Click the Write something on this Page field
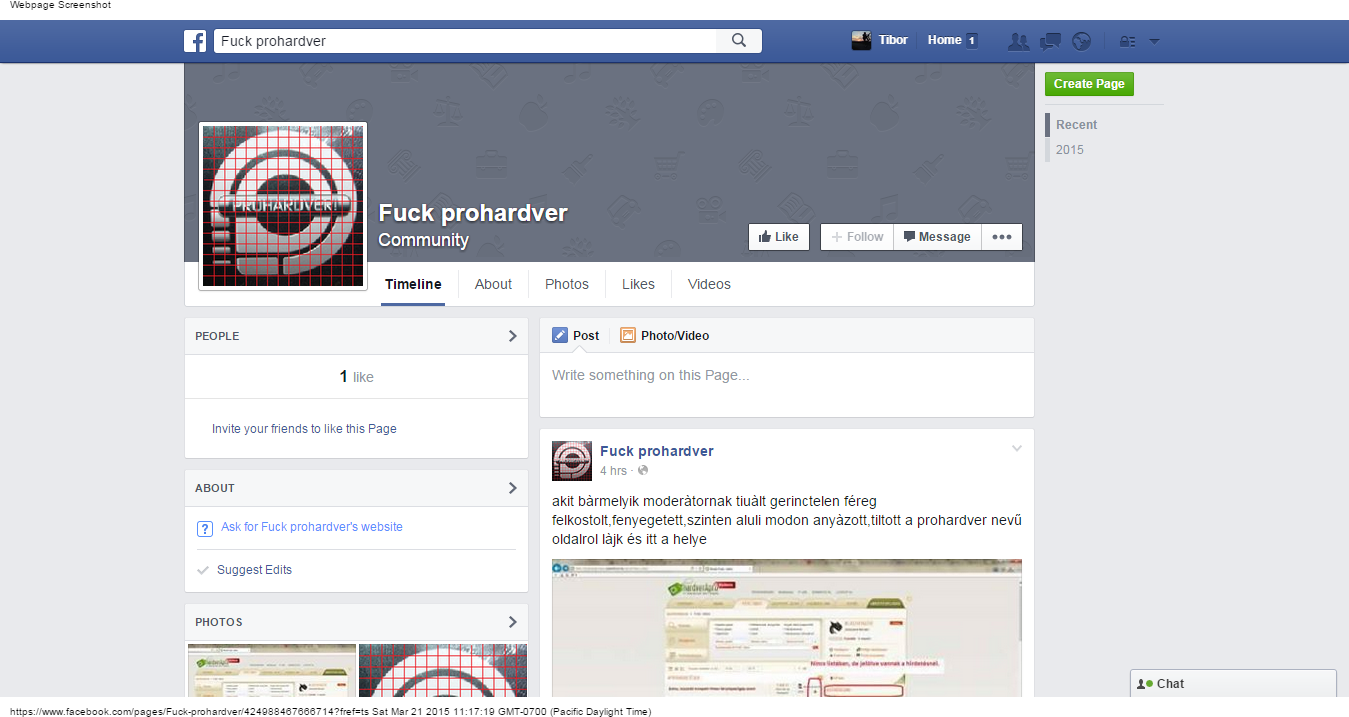This screenshot has width=1349, height=717. pos(787,385)
